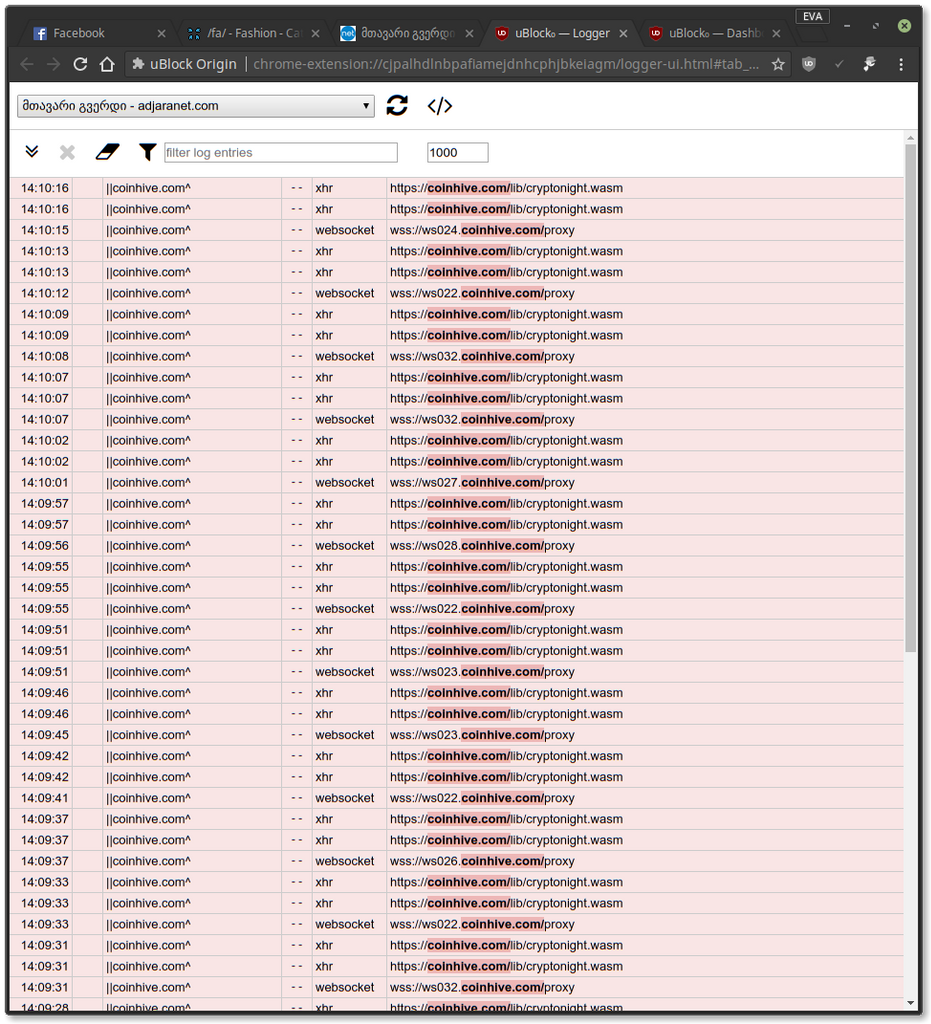Toggle the funnel filter icon

(x=148, y=152)
